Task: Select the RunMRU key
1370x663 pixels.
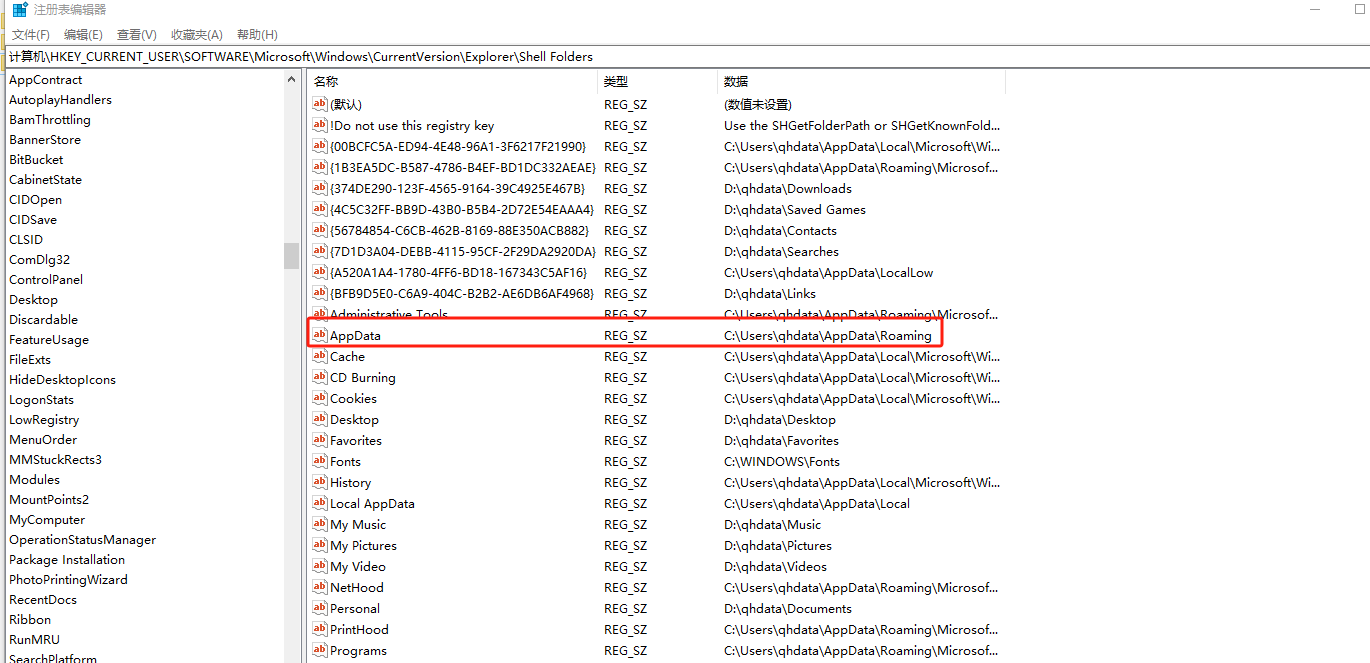Action: tap(34, 640)
